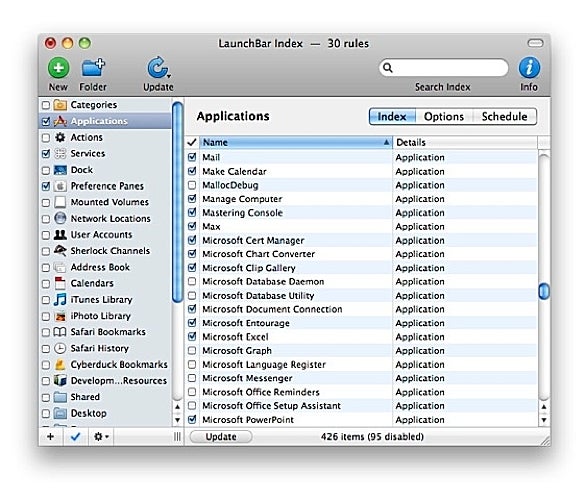Screen dimensions: 586x500
Task: Click the User Accounts icon
Action: pos(60,235)
